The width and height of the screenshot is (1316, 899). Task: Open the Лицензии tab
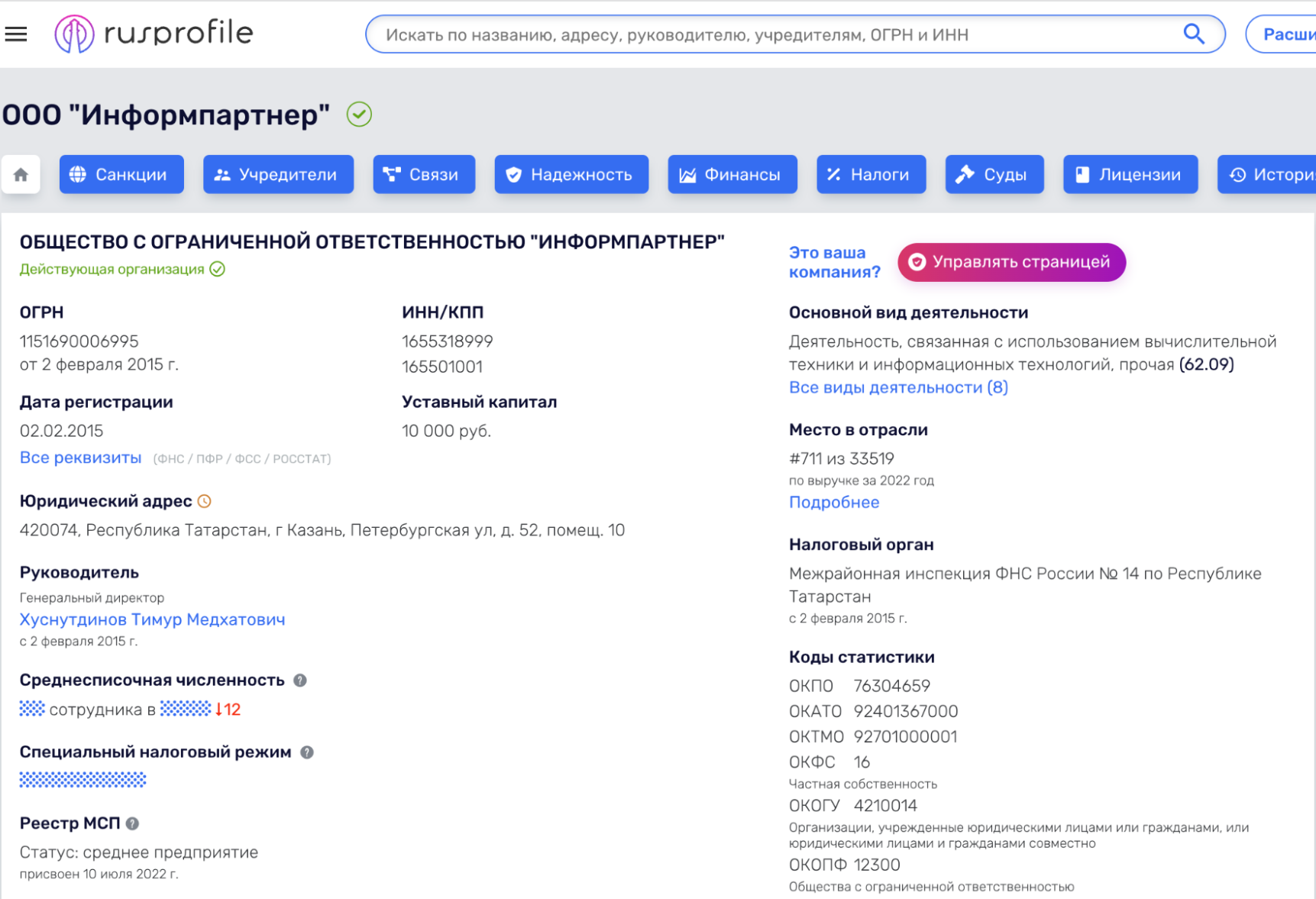pyautogui.click(x=1130, y=175)
